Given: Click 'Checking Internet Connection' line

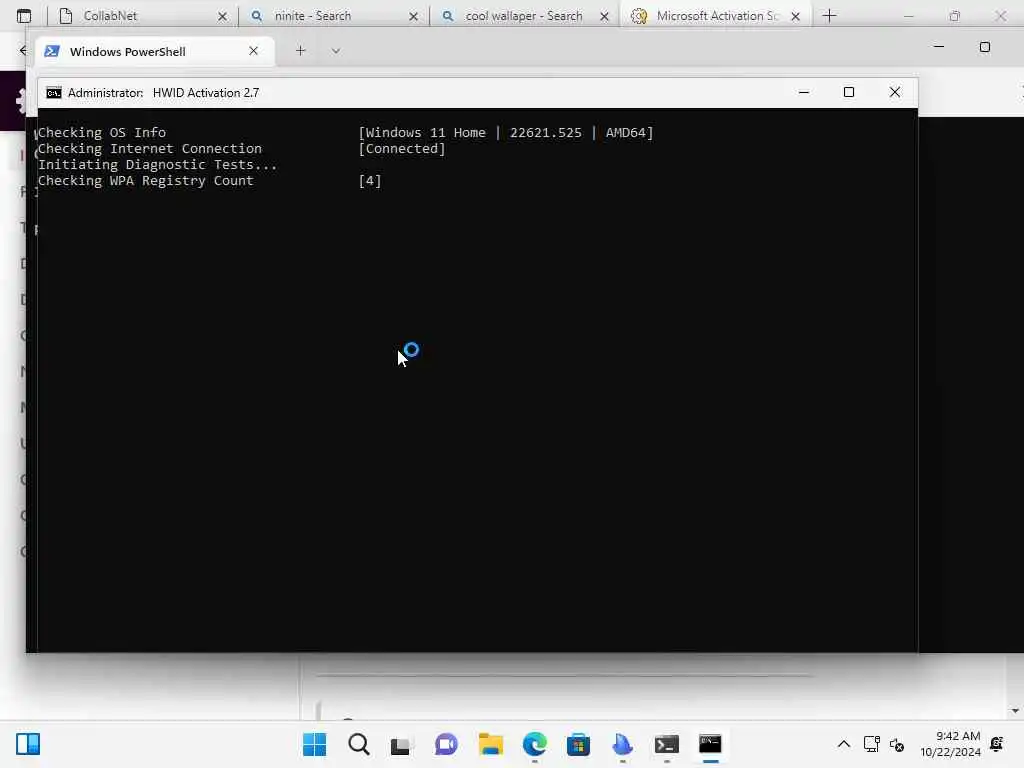Looking at the screenshot, I should coord(150,149).
